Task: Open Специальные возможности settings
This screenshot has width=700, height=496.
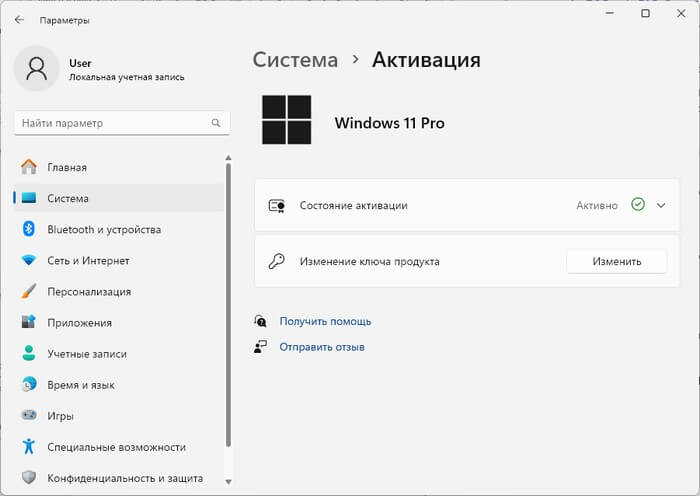Action: (119, 447)
